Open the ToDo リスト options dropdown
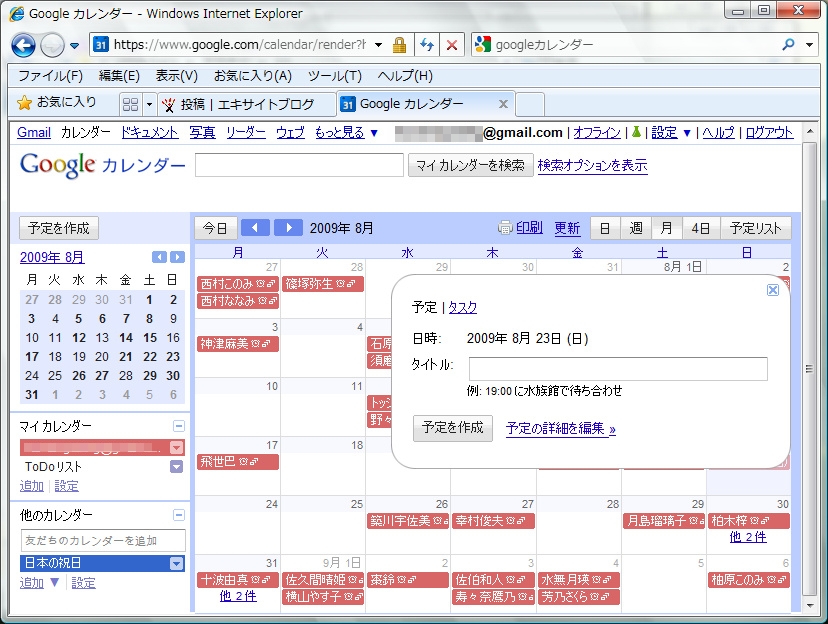The image size is (828, 624). tap(176, 467)
